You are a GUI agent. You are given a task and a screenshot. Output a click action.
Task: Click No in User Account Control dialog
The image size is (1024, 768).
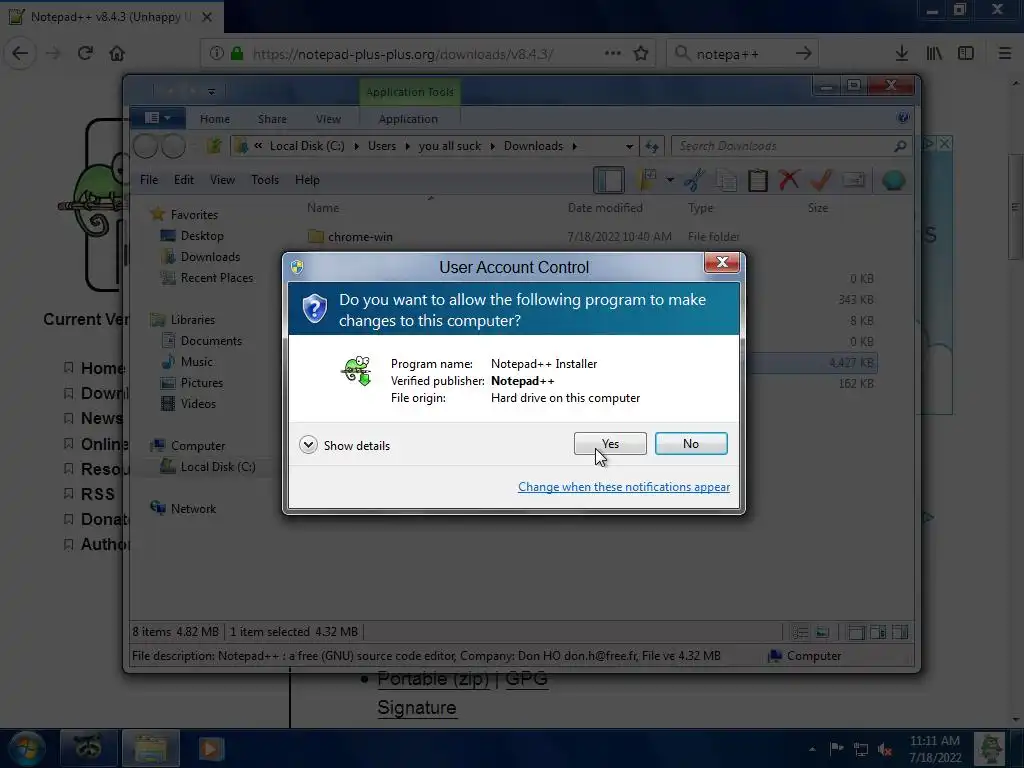691,444
